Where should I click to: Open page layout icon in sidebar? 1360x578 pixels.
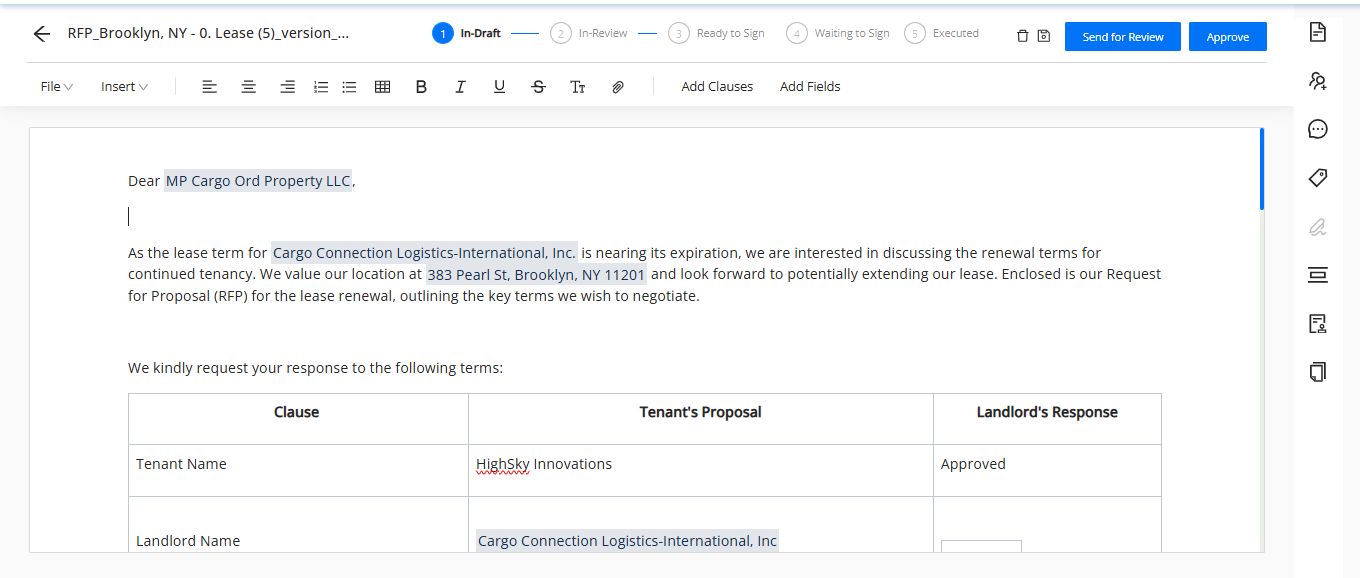pos(1318,275)
